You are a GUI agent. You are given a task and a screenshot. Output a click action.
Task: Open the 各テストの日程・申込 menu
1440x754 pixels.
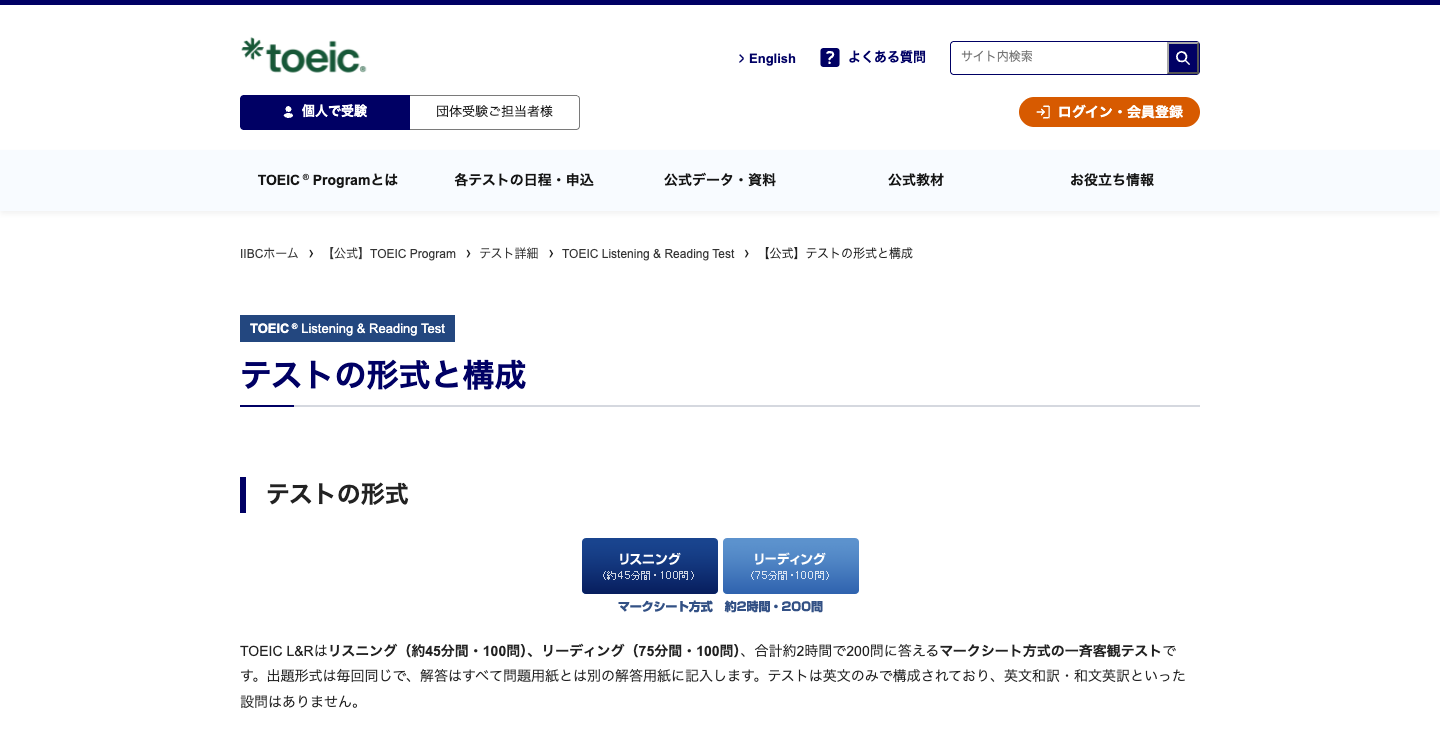pyautogui.click(x=524, y=180)
